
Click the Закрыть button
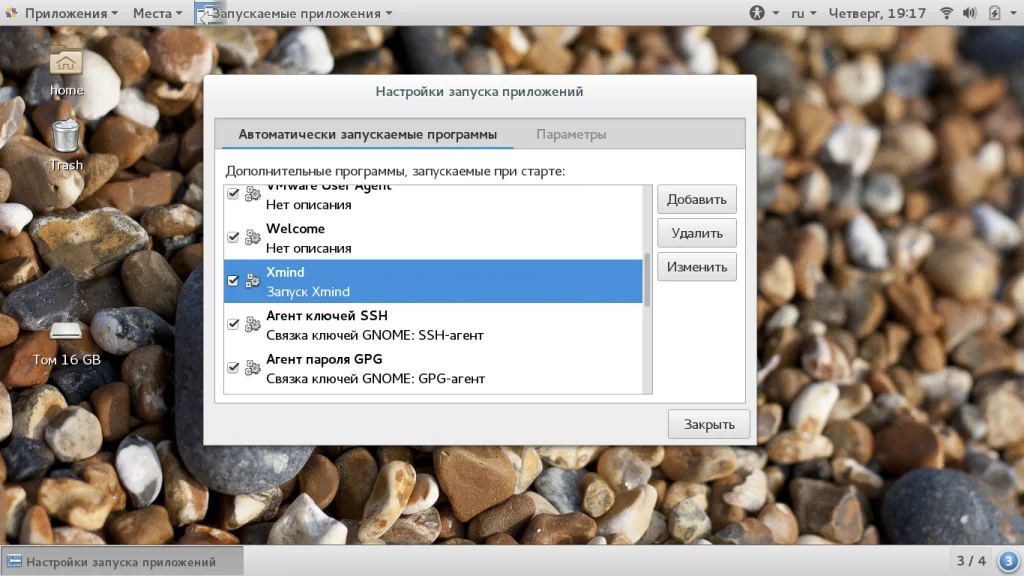pos(709,424)
